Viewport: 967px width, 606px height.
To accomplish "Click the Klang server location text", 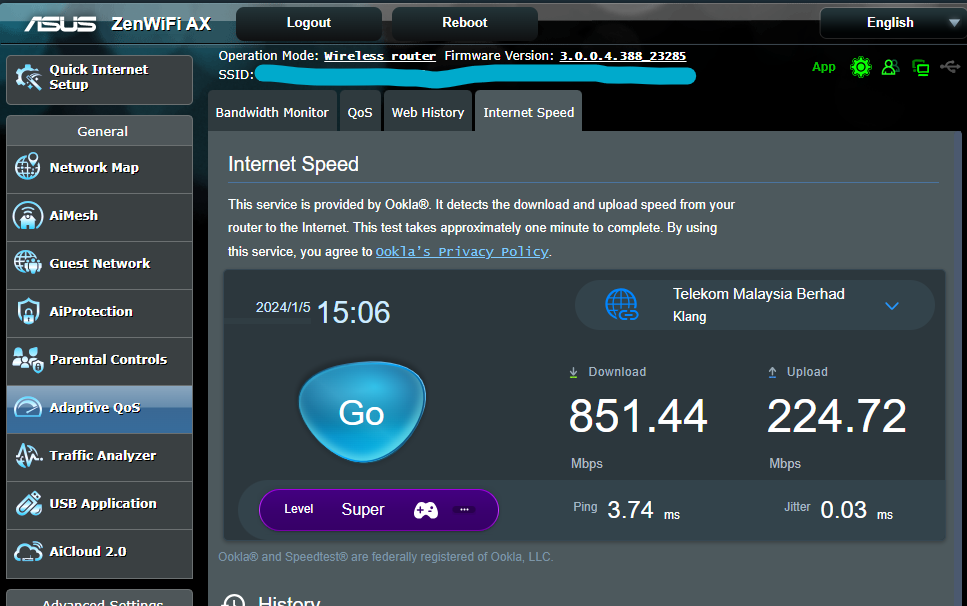I will tap(689, 316).
